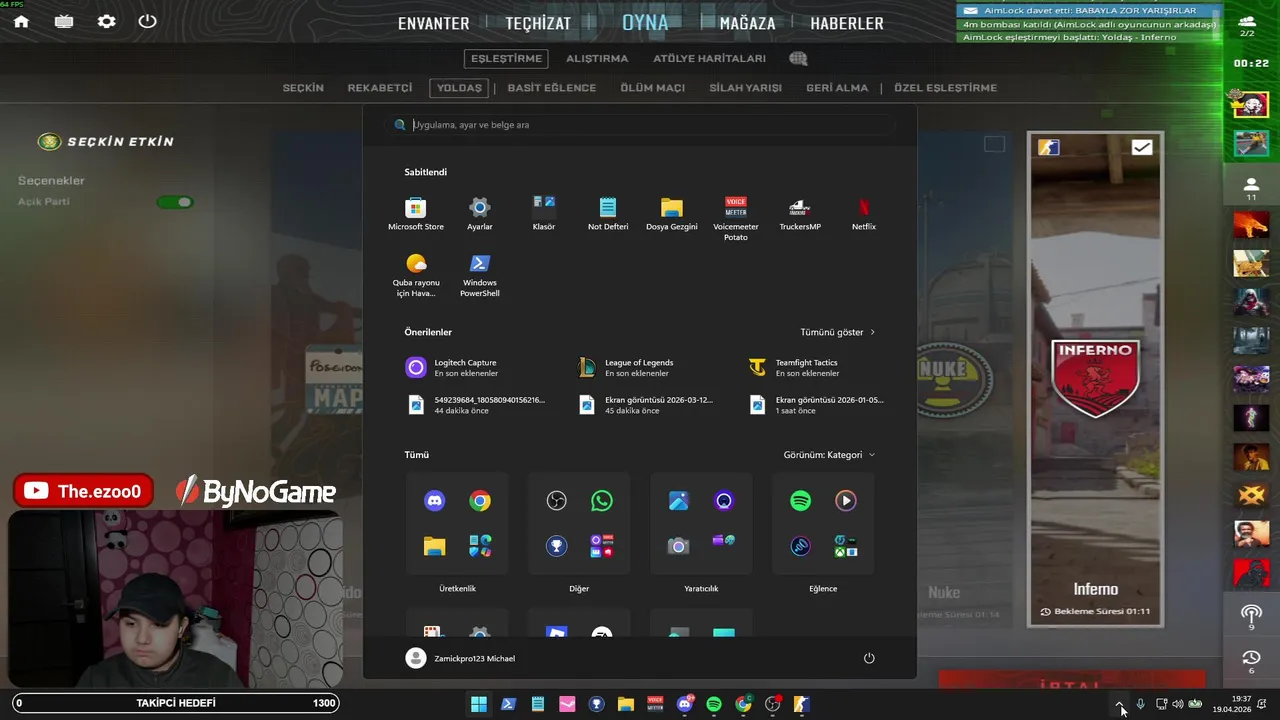This screenshot has width=1280, height=720.
Task: Open the ENVANTER menu
Action: pyautogui.click(x=433, y=23)
